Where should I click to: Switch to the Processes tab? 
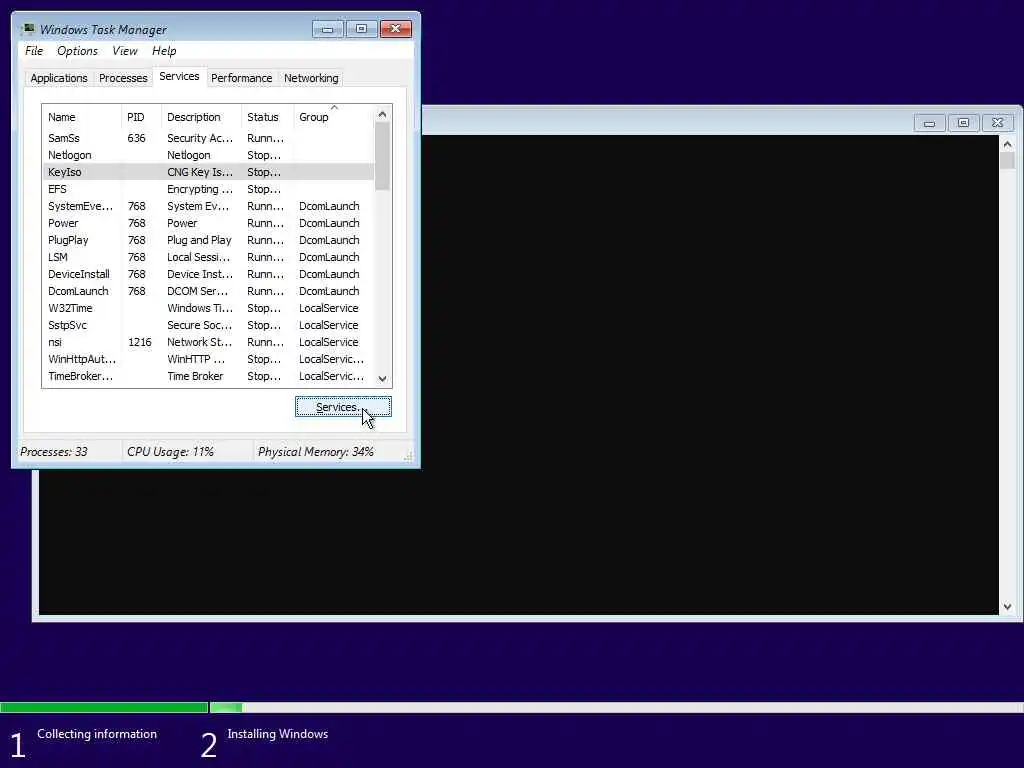click(123, 78)
